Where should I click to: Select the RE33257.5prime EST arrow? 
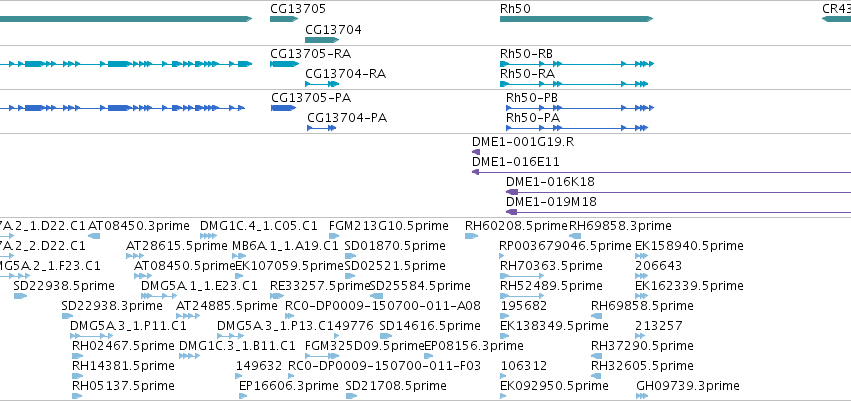pyautogui.click(x=277, y=296)
